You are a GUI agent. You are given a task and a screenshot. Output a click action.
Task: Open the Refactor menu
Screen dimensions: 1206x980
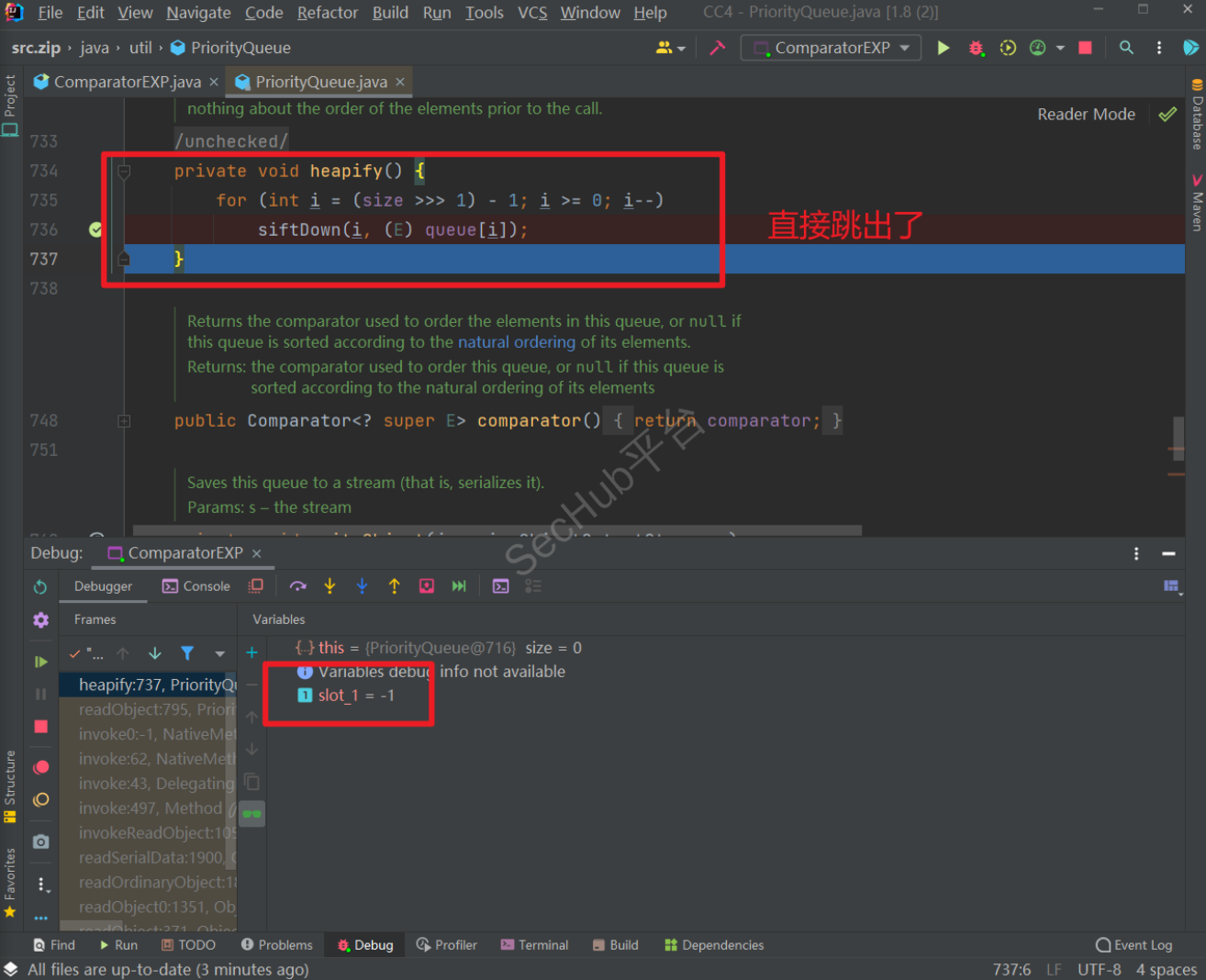tap(327, 13)
